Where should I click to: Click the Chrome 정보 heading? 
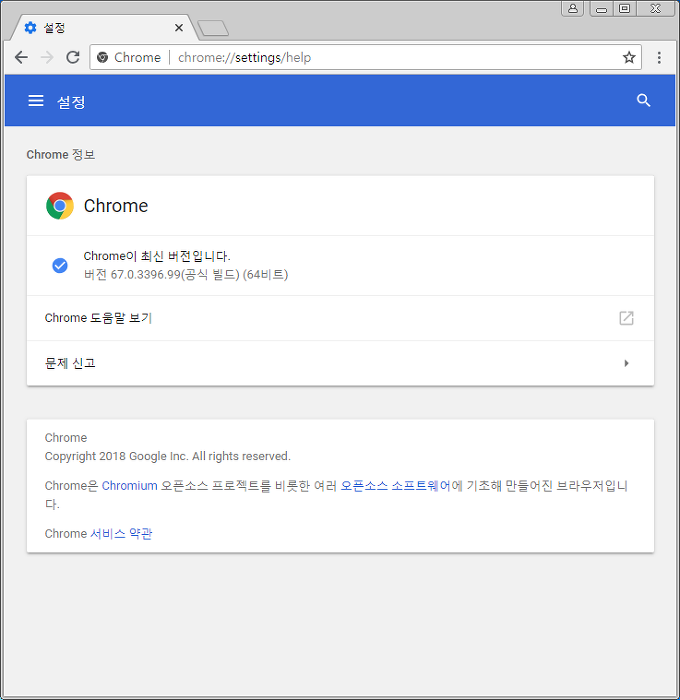pos(61,154)
